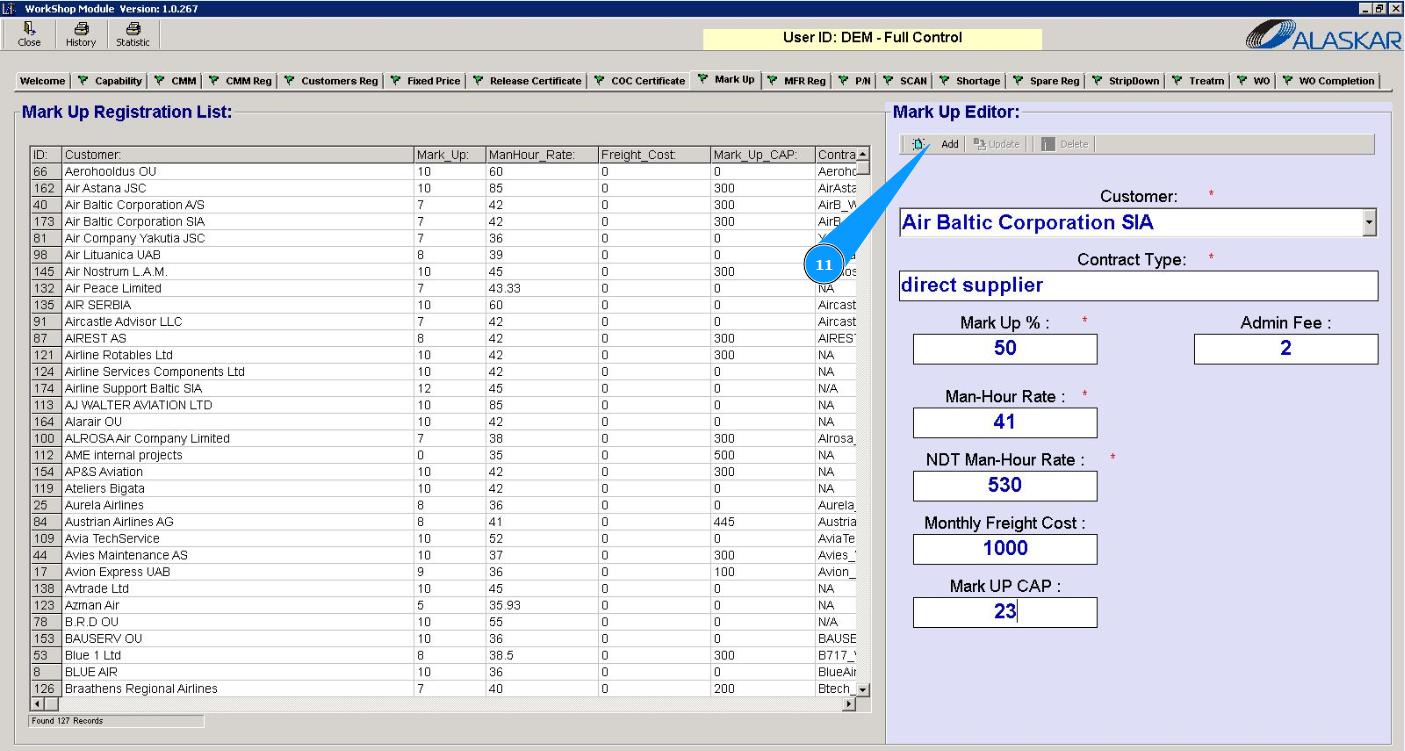Click the Delete button in the editor
1405x751 pixels.
[x=1064, y=144]
